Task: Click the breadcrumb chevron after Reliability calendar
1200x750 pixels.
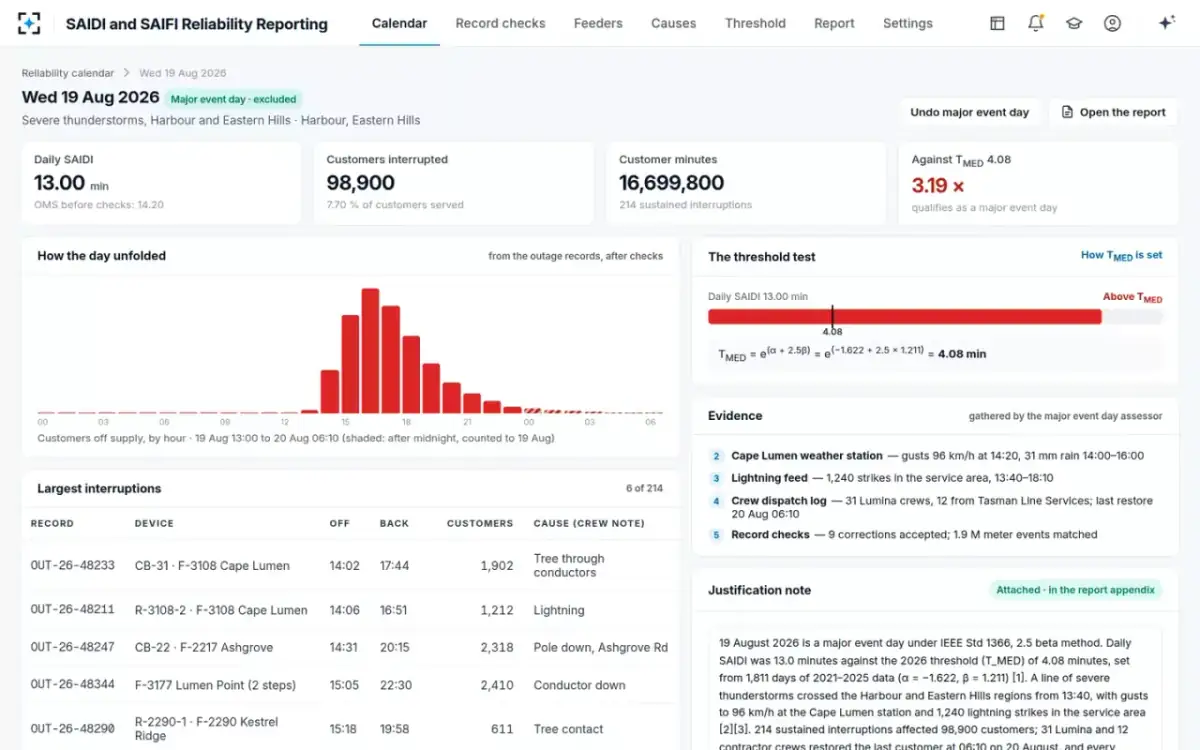Action: [127, 73]
